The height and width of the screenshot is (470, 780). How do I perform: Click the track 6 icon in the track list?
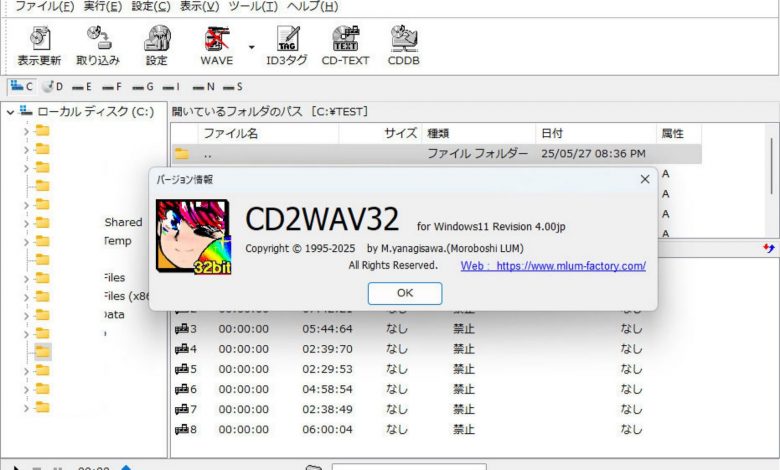182,389
